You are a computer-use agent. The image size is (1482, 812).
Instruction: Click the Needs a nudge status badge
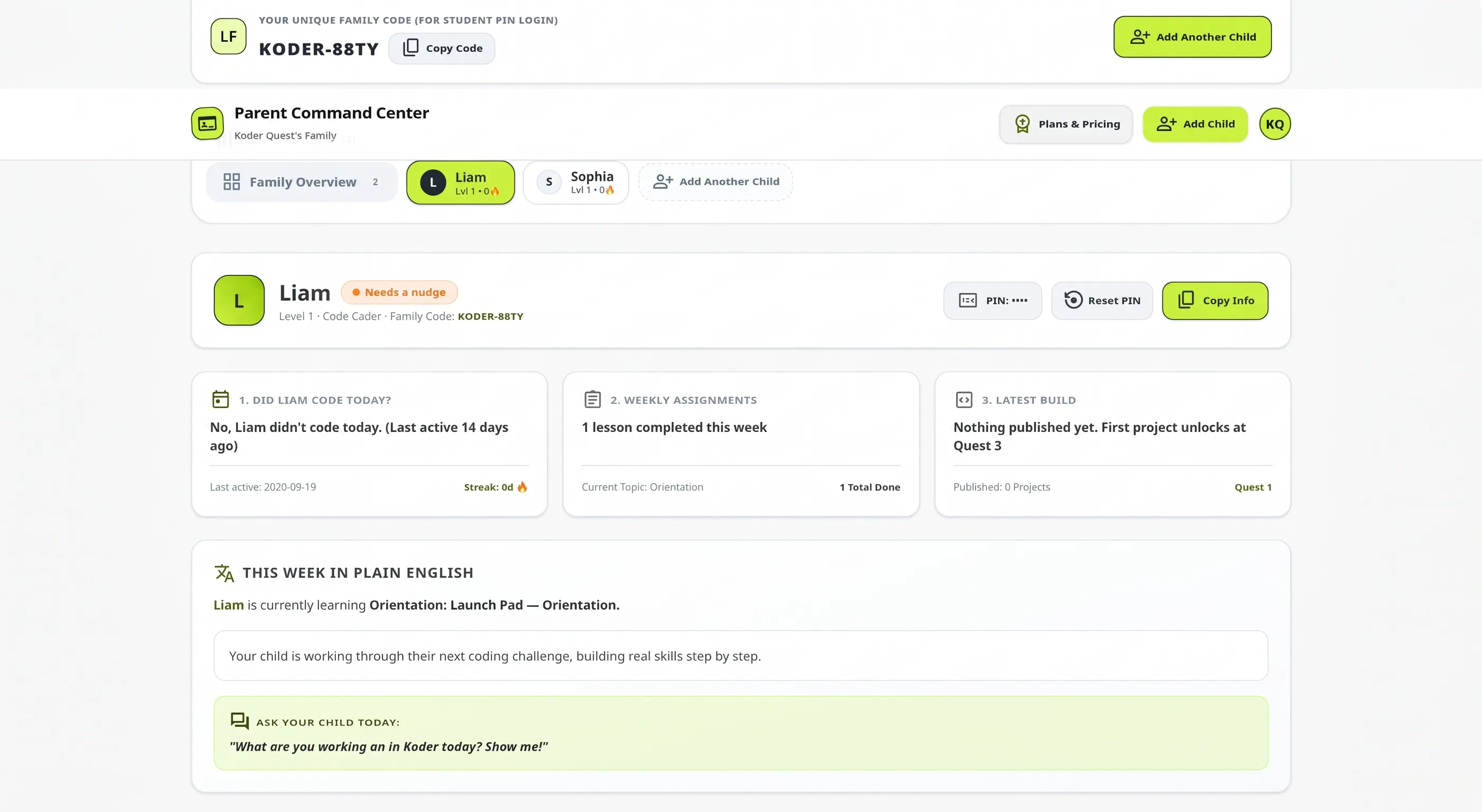coord(399,292)
